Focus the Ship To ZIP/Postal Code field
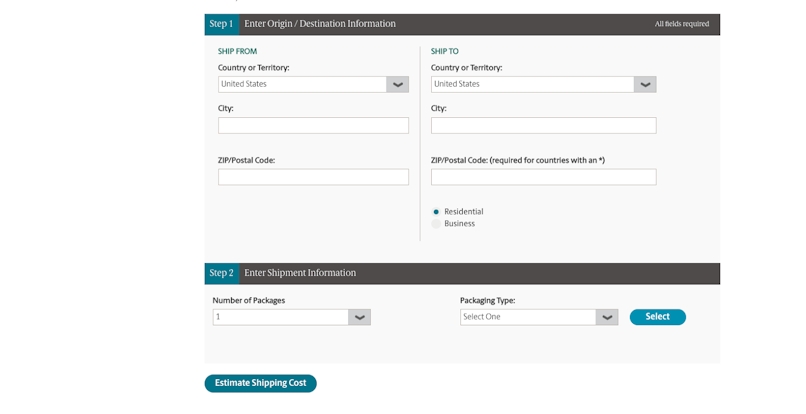 543,177
